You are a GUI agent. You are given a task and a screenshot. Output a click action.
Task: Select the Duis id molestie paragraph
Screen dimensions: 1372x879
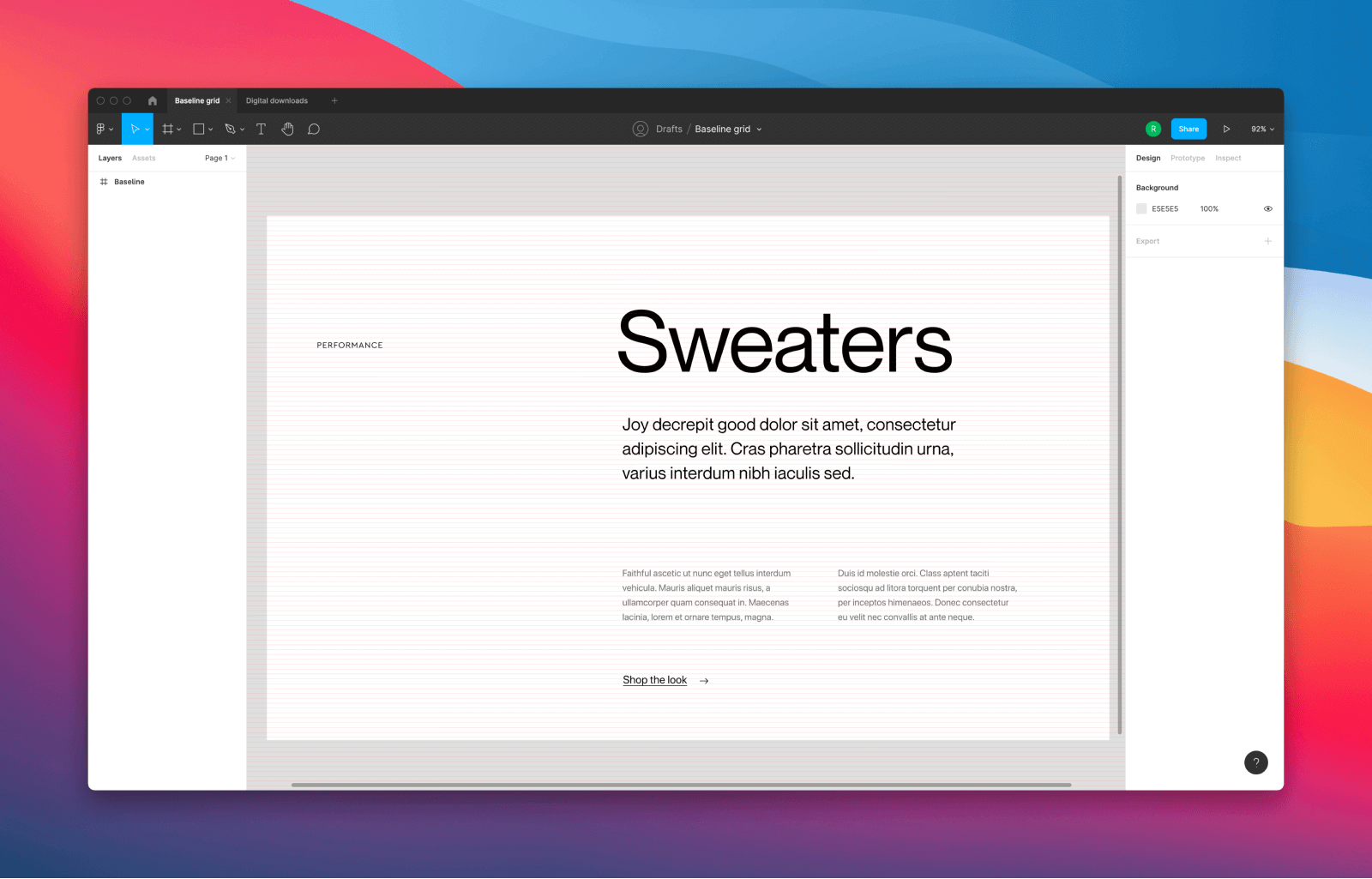927,595
